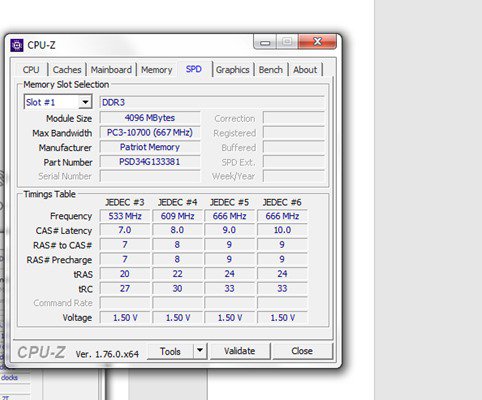
Task: Click the JEDEC #3 column header
Action: pyautogui.click(x=125, y=202)
